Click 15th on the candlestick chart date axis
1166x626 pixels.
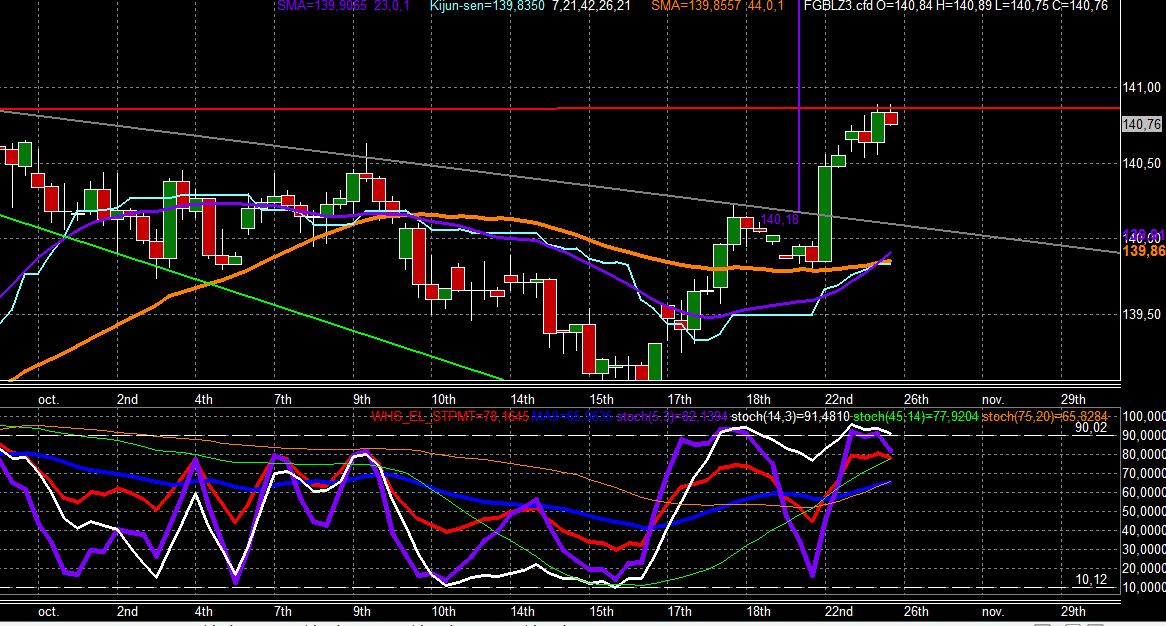coord(602,399)
